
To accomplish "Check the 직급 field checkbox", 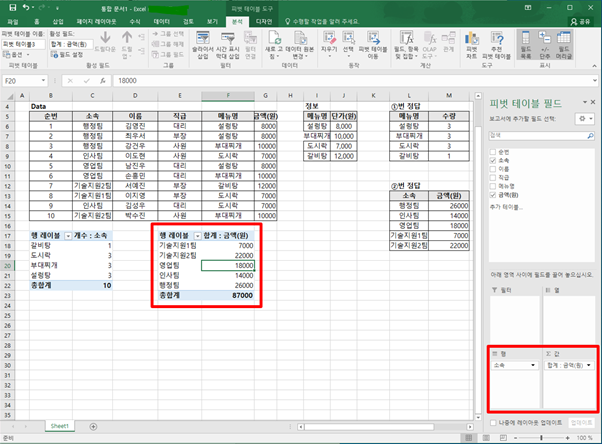I will [x=493, y=177].
